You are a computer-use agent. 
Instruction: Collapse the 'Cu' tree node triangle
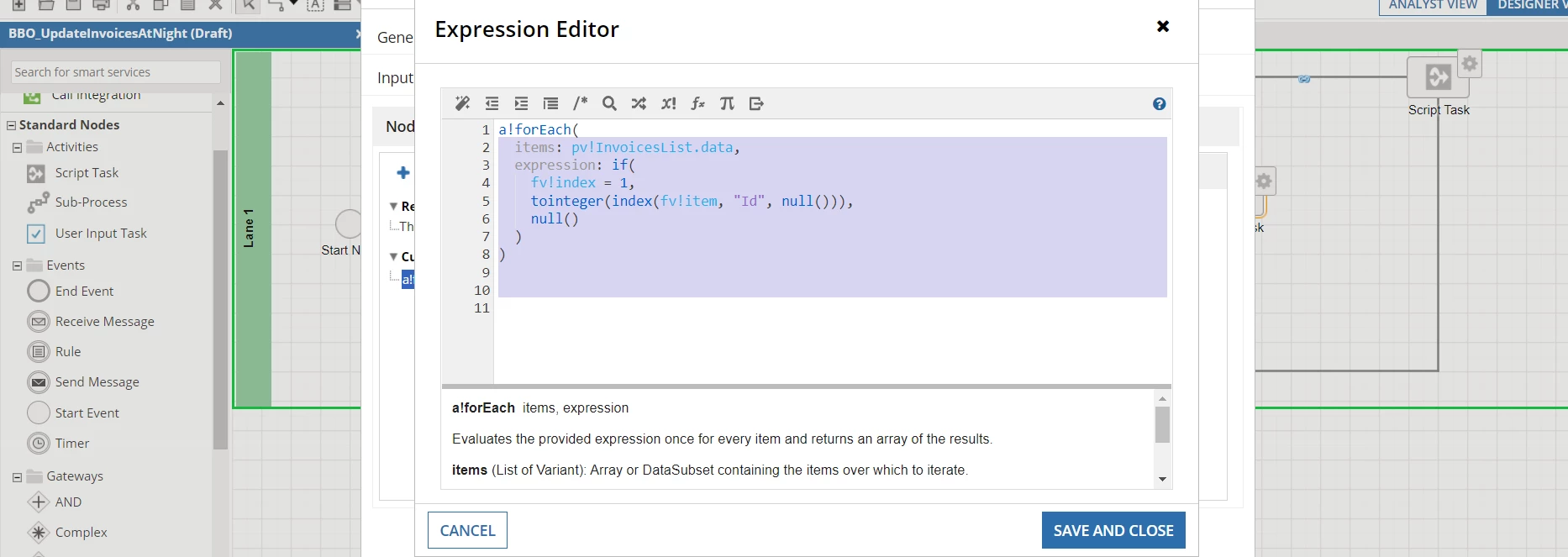click(393, 256)
